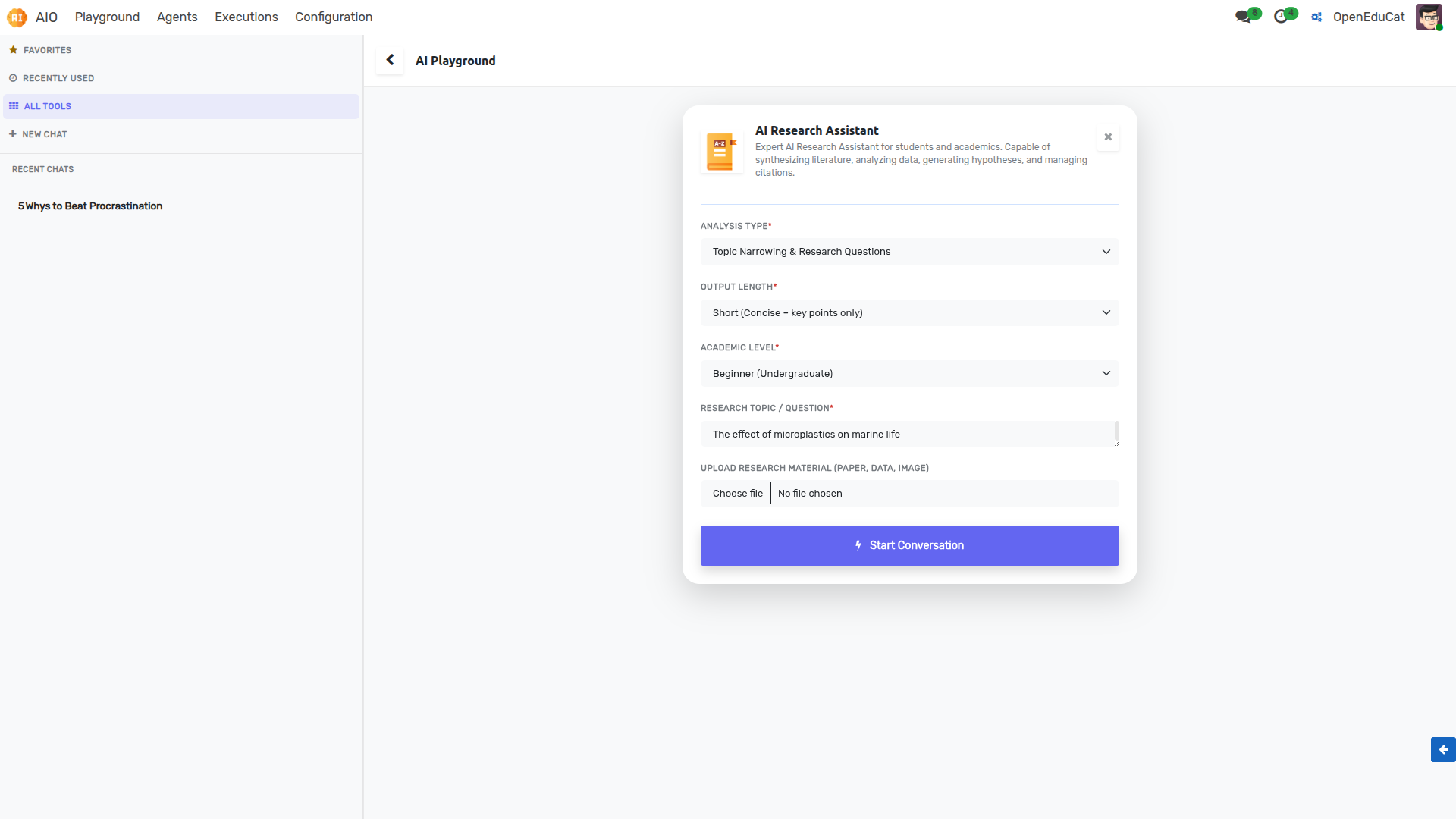Select the FAVORITES sidebar item
Image resolution: width=1456 pixels, height=819 pixels.
click(180, 50)
